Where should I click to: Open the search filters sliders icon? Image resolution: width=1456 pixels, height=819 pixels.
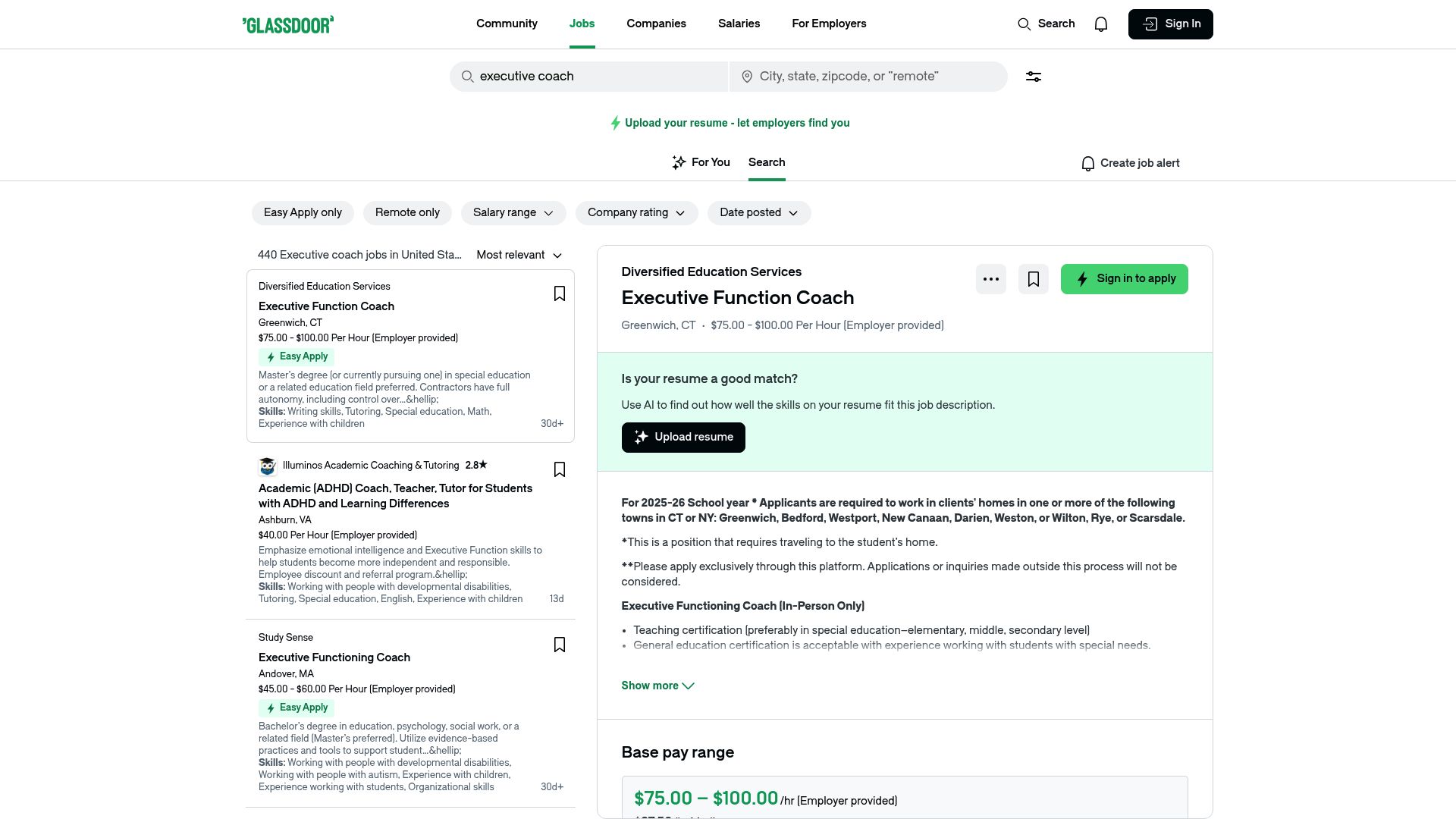click(x=1034, y=77)
